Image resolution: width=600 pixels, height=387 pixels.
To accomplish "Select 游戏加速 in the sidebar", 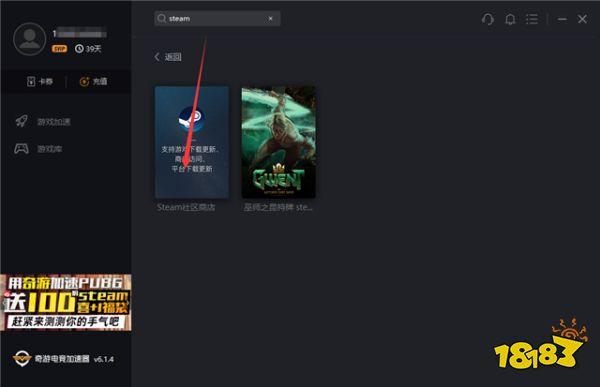I will pos(54,122).
